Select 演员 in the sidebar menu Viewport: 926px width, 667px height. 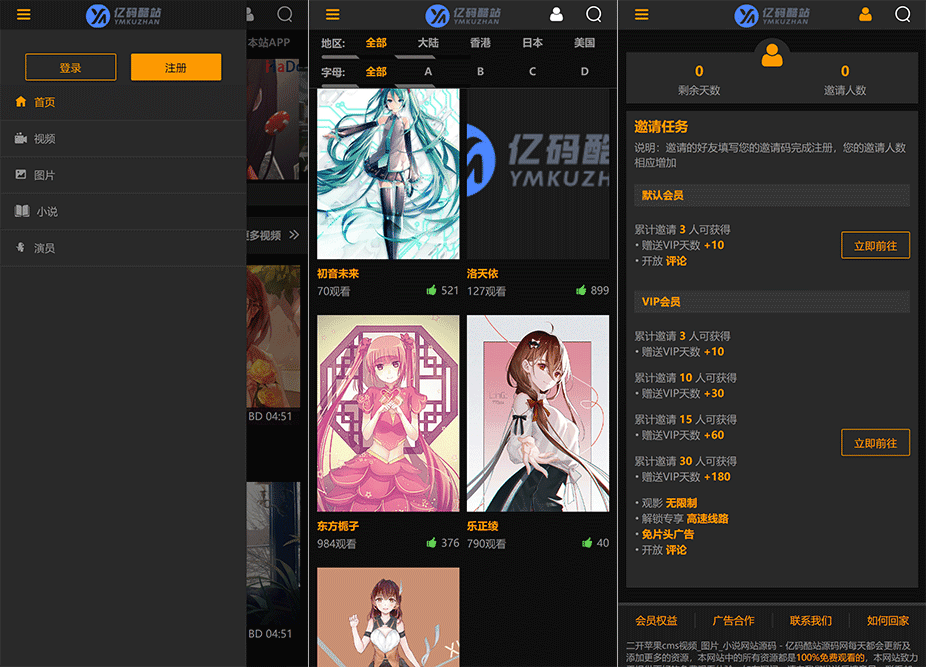tap(123, 248)
